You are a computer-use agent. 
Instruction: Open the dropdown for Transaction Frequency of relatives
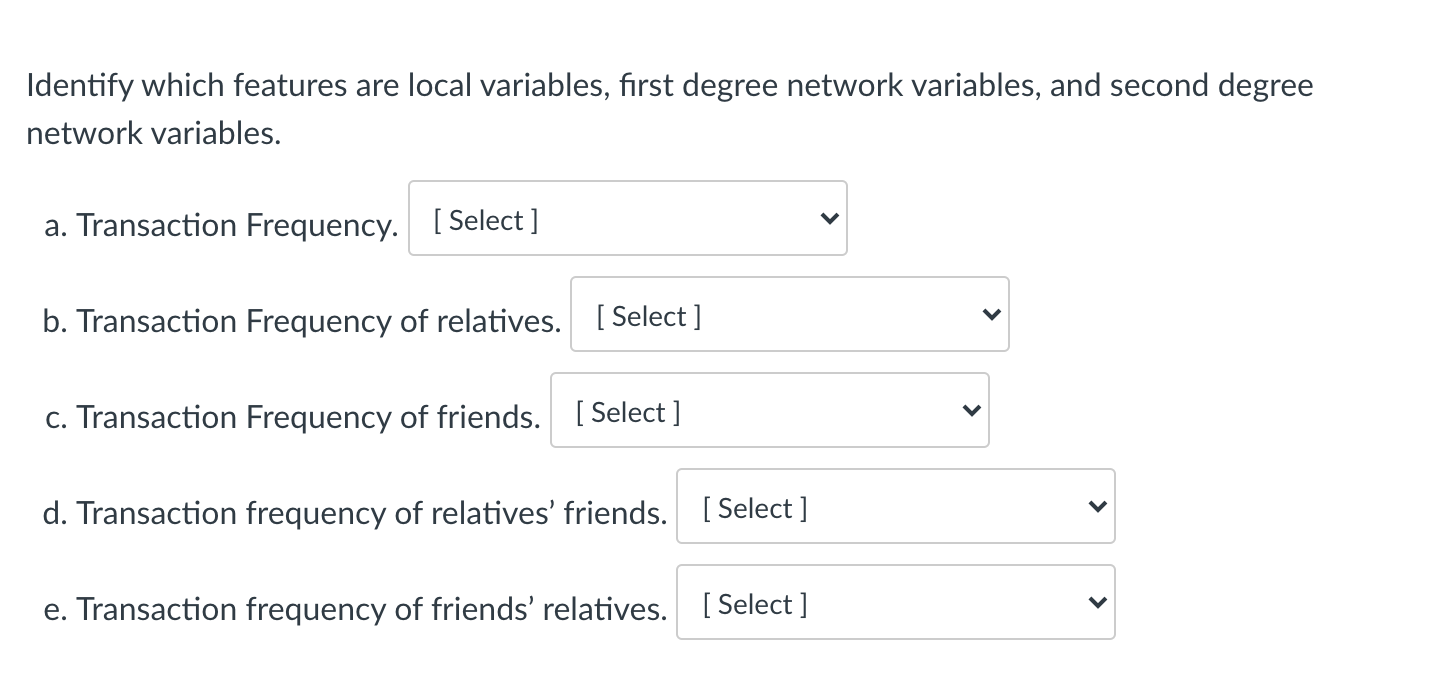tap(790, 314)
